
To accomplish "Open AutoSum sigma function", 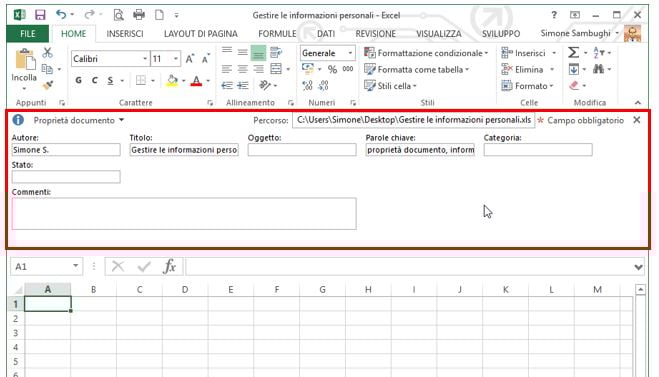I will (x=573, y=53).
